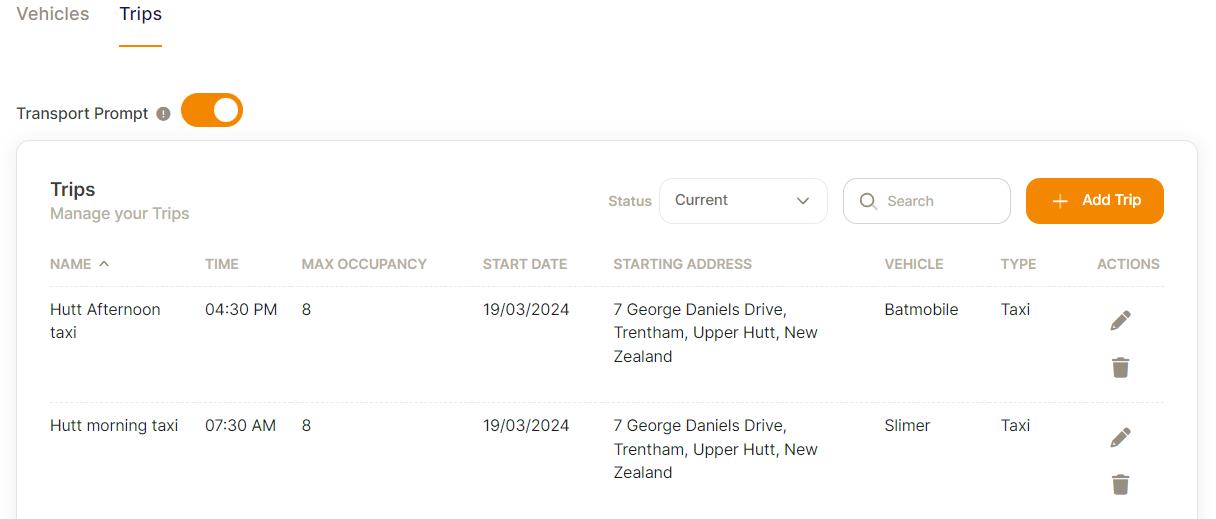The height and width of the screenshot is (519, 1216).
Task: Delete the Hutt morning taxi trip
Action: (x=1120, y=484)
